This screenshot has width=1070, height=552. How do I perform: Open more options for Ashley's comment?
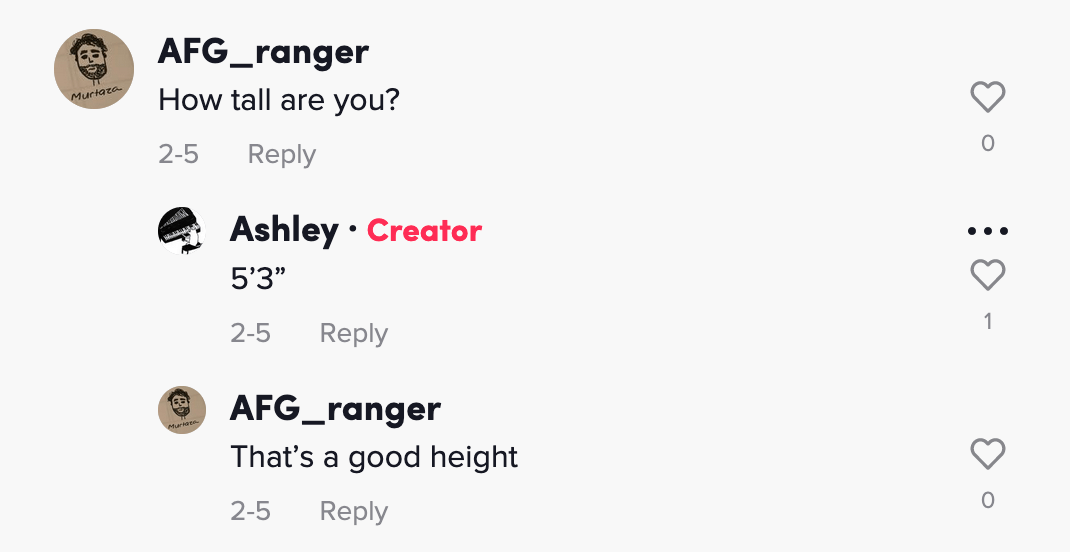[x=988, y=231]
